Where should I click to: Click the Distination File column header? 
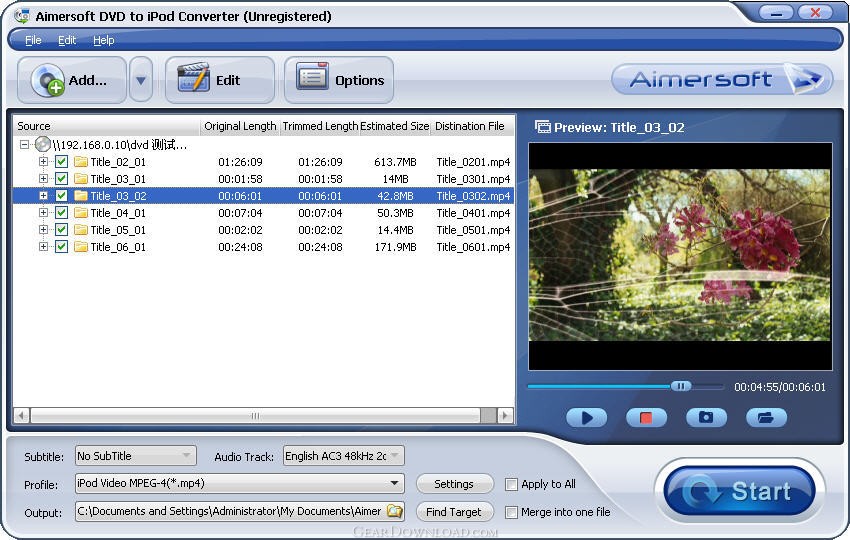[x=472, y=126]
